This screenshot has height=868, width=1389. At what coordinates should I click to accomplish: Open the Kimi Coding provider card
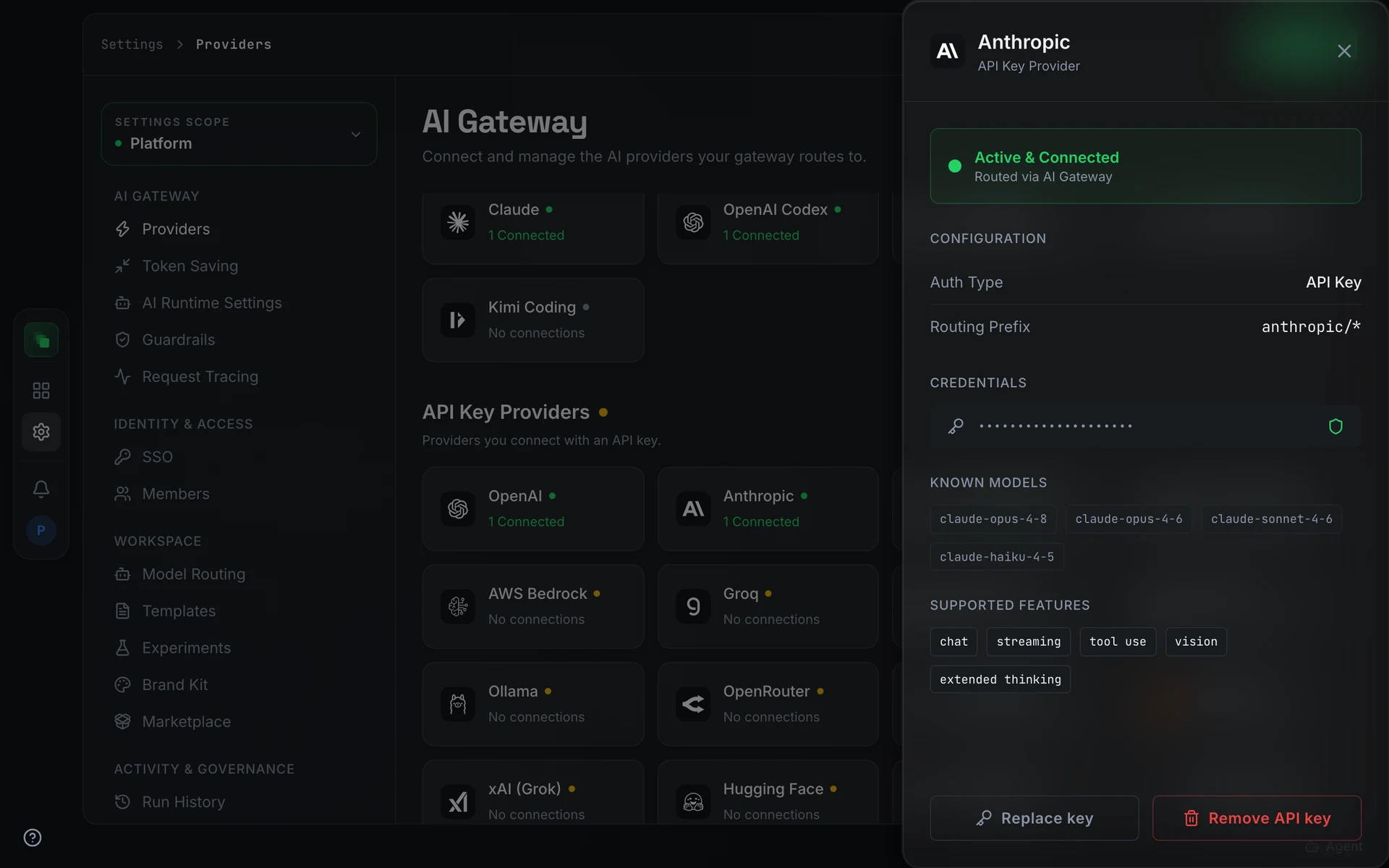tap(533, 320)
